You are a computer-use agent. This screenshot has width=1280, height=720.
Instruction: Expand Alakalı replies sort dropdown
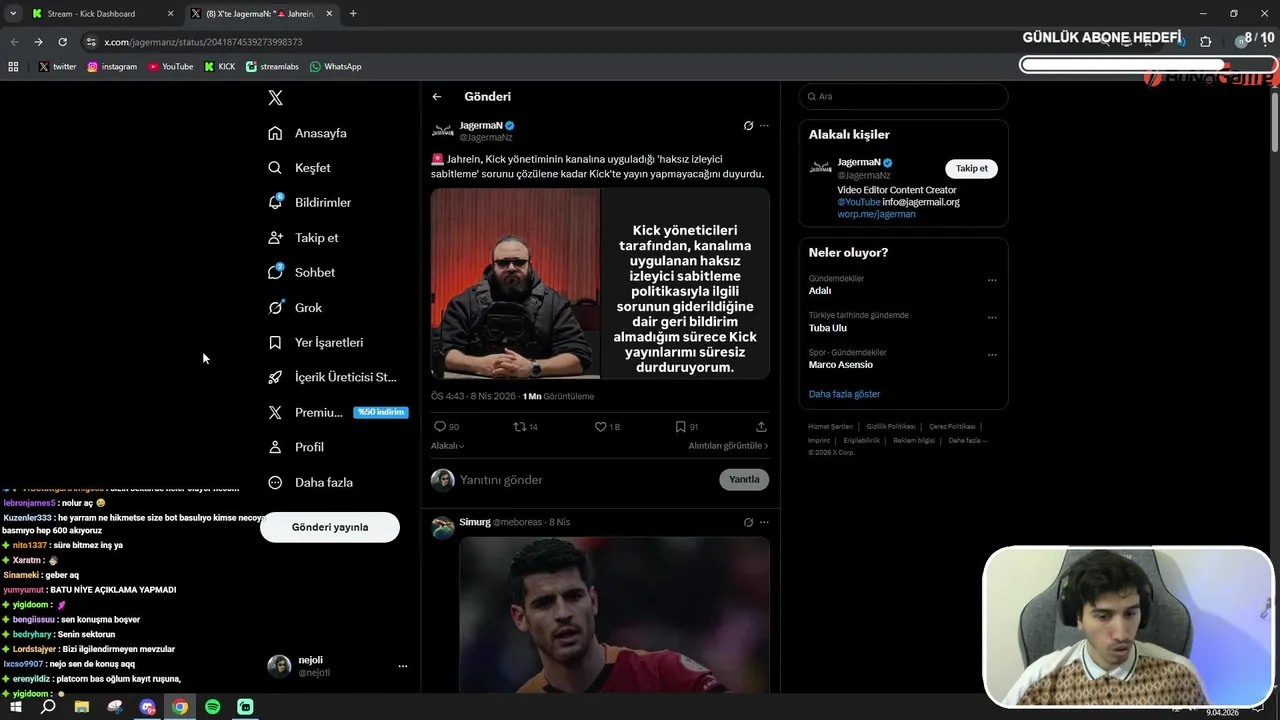447,446
